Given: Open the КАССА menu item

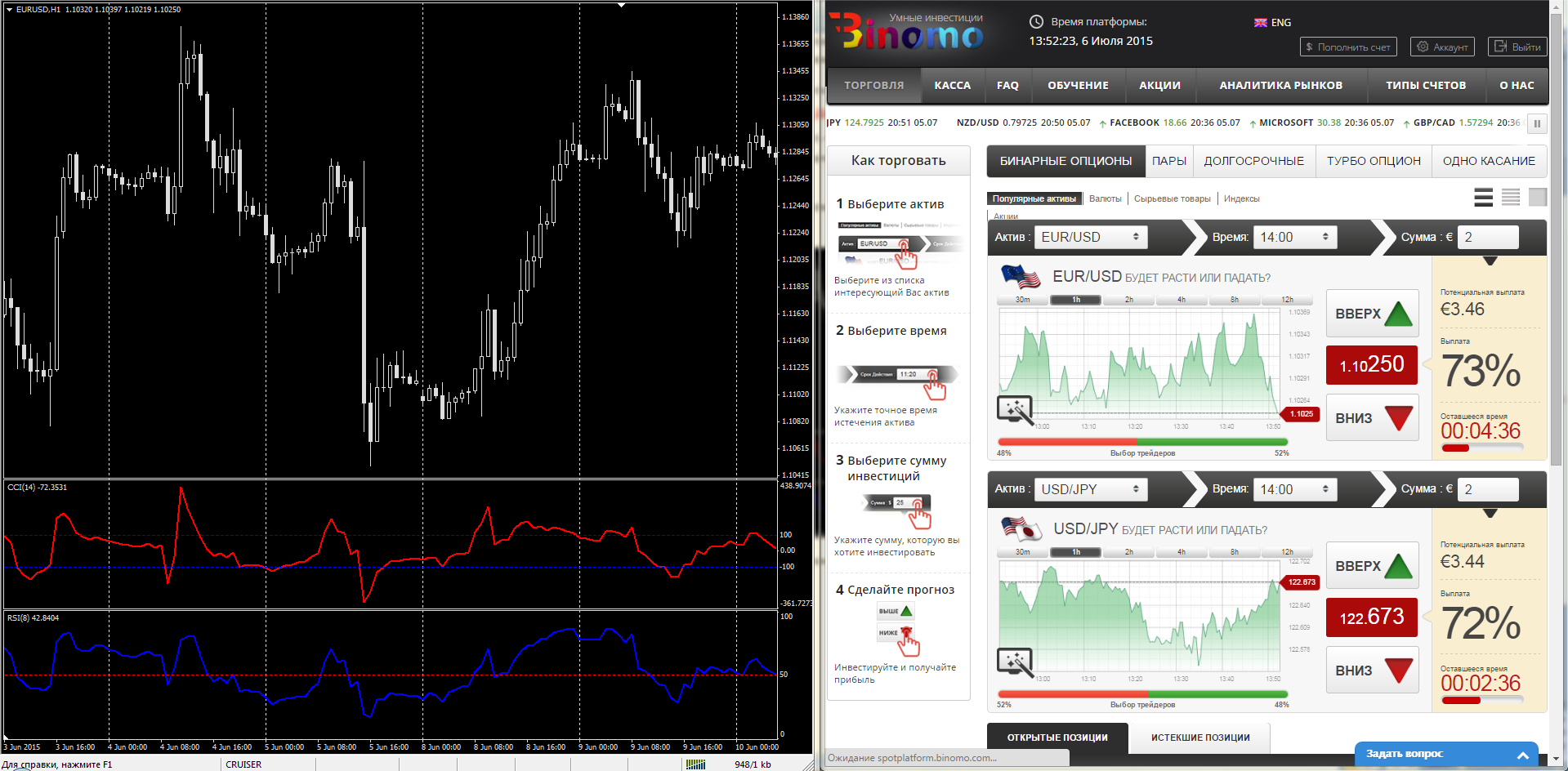Looking at the screenshot, I should pyautogui.click(x=952, y=85).
